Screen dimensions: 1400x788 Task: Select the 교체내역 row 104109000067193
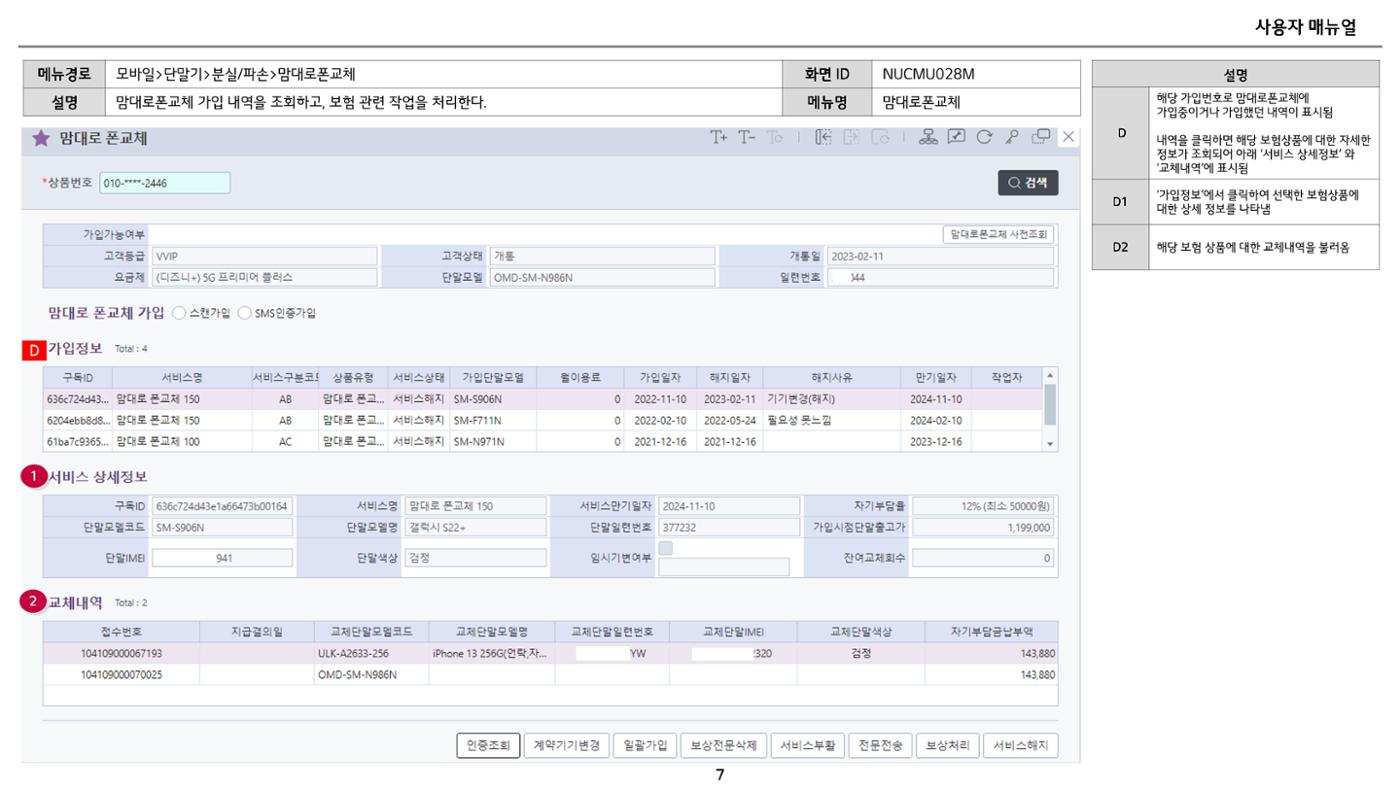pyautogui.click(x=550, y=653)
